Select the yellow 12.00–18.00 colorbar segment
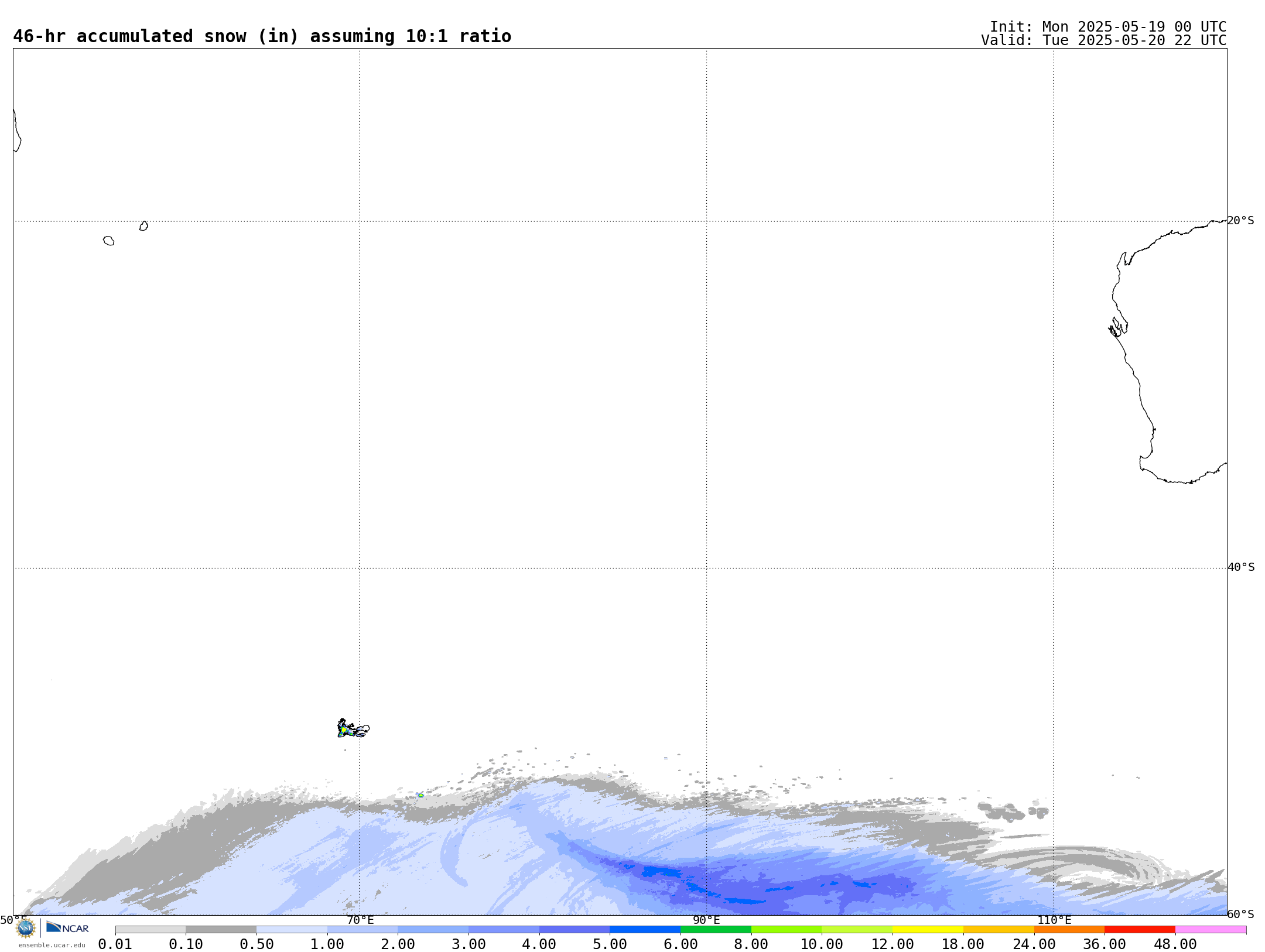This screenshot has width=1265, height=952. [928, 930]
